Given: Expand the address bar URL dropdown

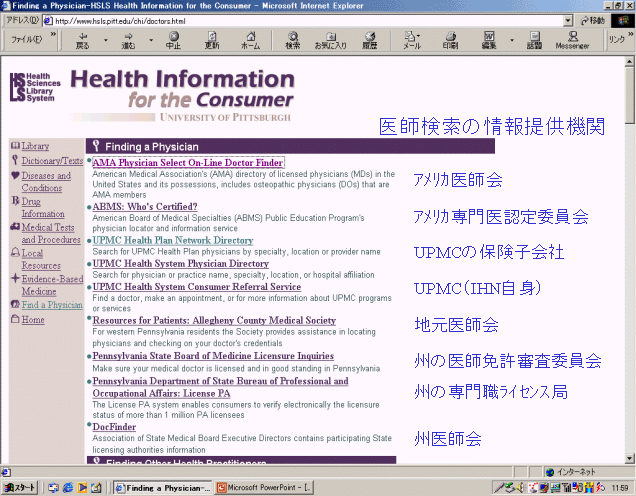Looking at the screenshot, I should (x=567, y=20).
